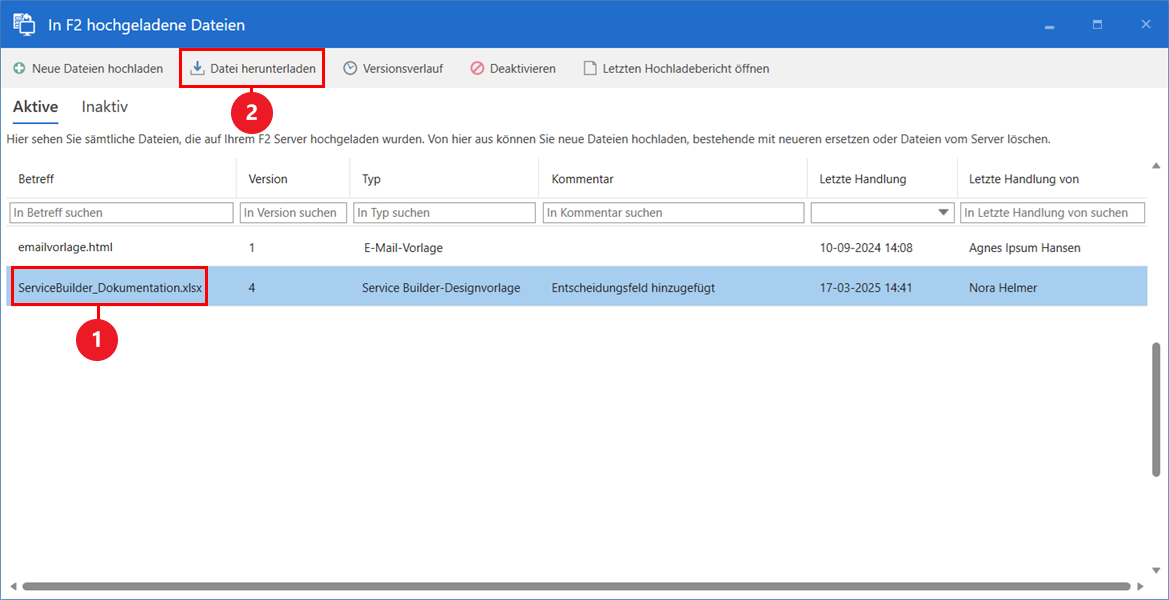Sort by the Version column header
Image resolution: width=1169 pixels, height=600 pixels.
pos(265,178)
